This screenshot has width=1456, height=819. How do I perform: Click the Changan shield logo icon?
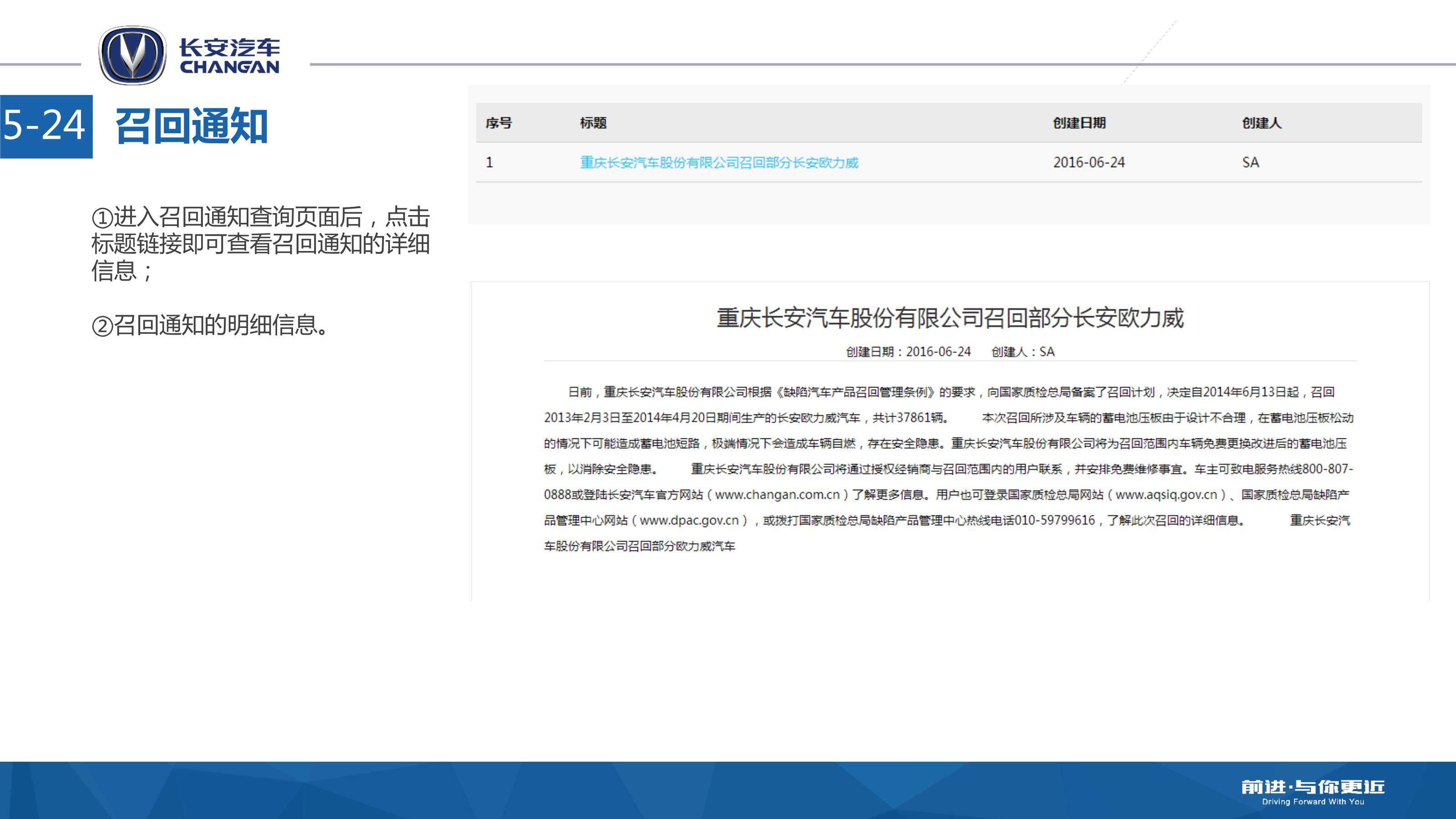(x=132, y=55)
